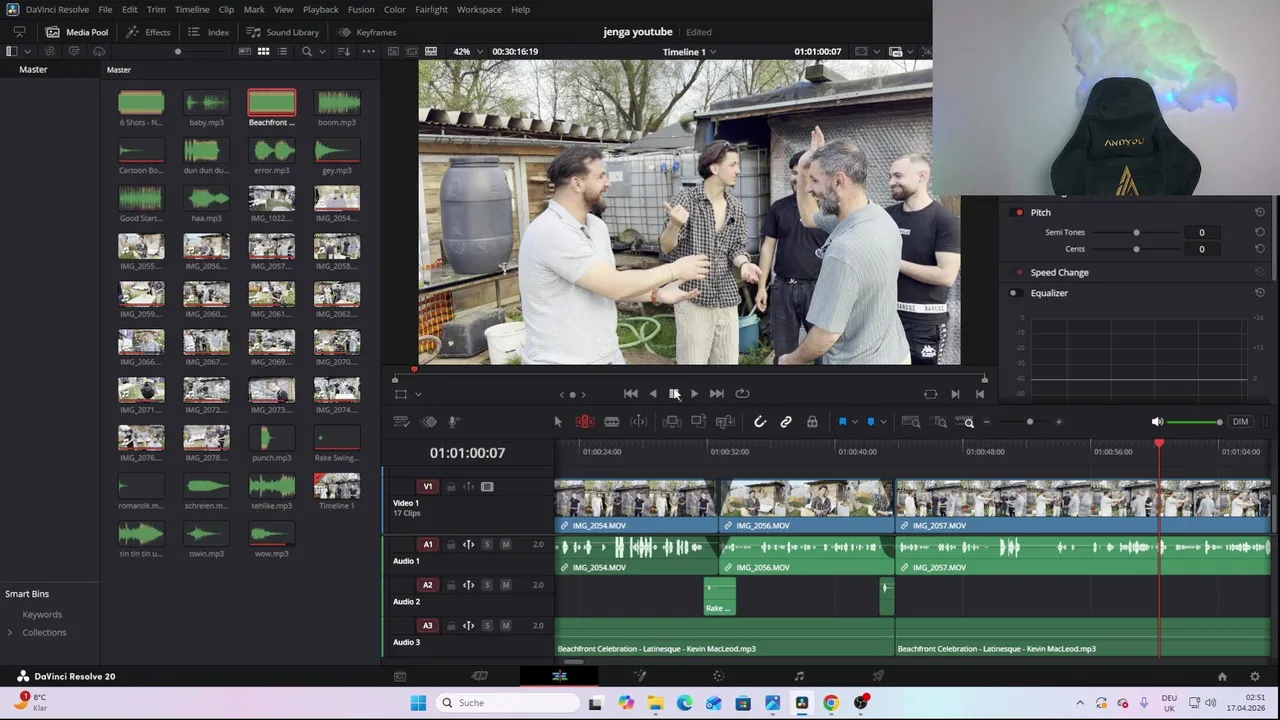This screenshot has height=720, width=1280.
Task: Add a blue timeline flag
Action: tap(842, 422)
